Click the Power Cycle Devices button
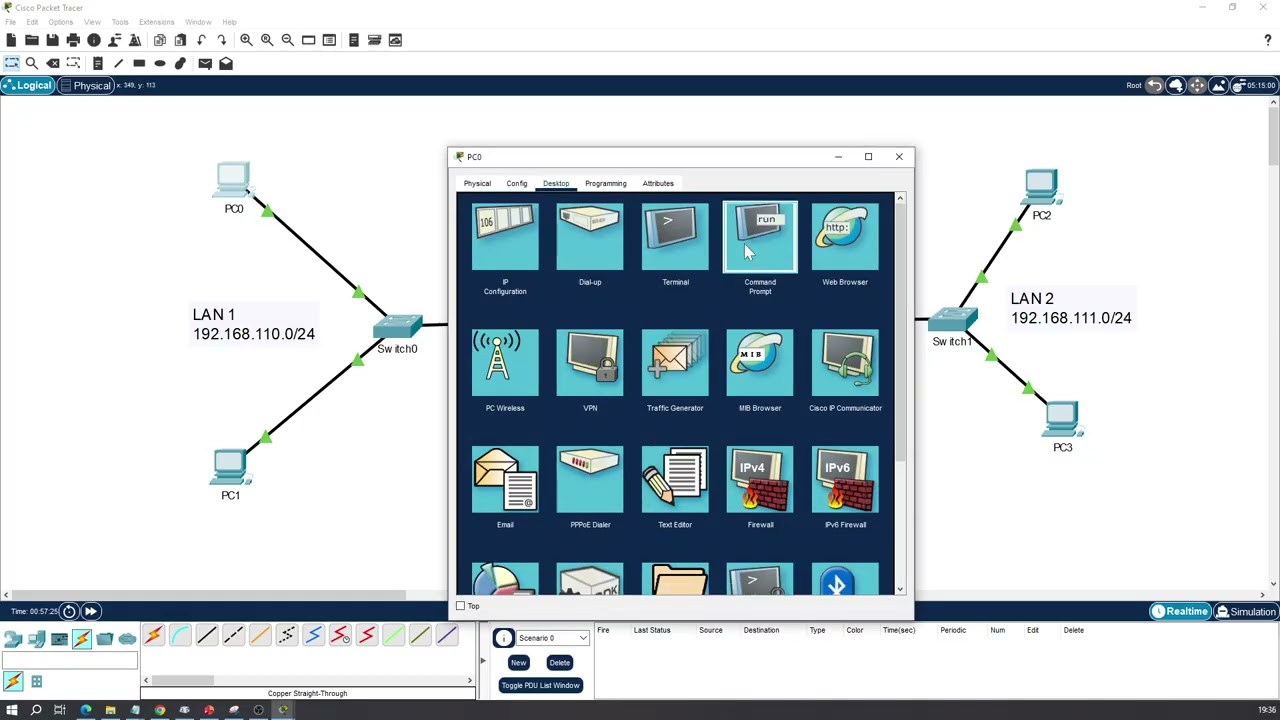The image size is (1280, 720). (69, 611)
